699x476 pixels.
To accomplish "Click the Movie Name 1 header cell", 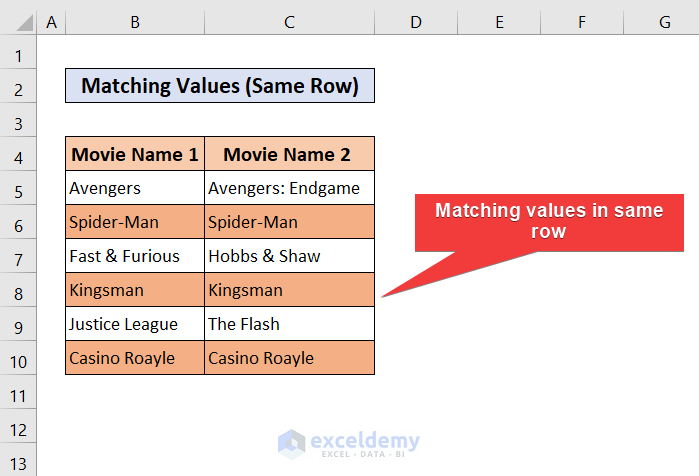I will (x=135, y=154).
